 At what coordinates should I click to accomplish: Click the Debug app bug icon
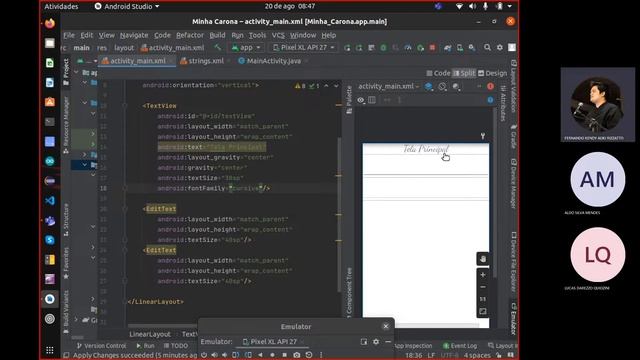tap(383, 48)
